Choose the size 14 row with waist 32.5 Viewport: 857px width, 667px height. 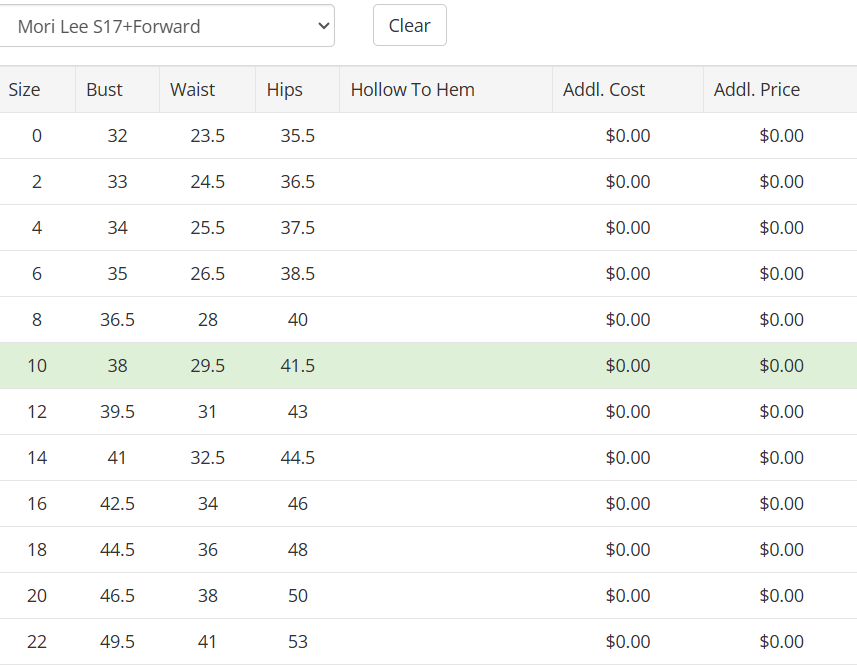point(428,457)
